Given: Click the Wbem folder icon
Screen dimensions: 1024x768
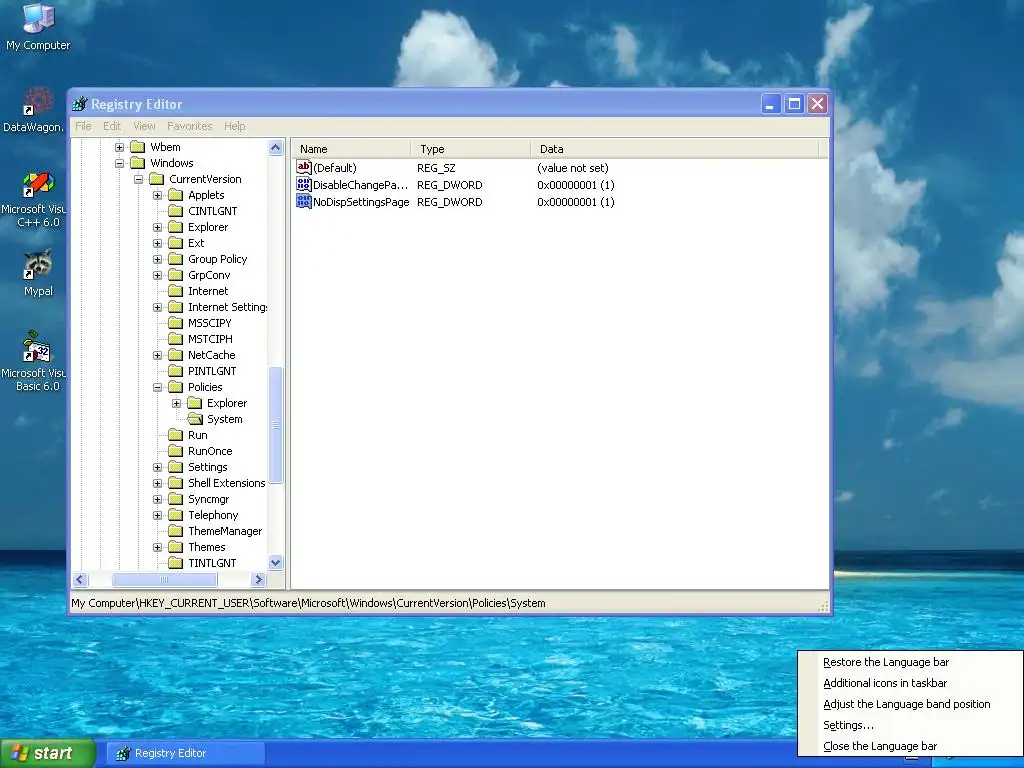Looking at the screenshot, I should 137,147.
